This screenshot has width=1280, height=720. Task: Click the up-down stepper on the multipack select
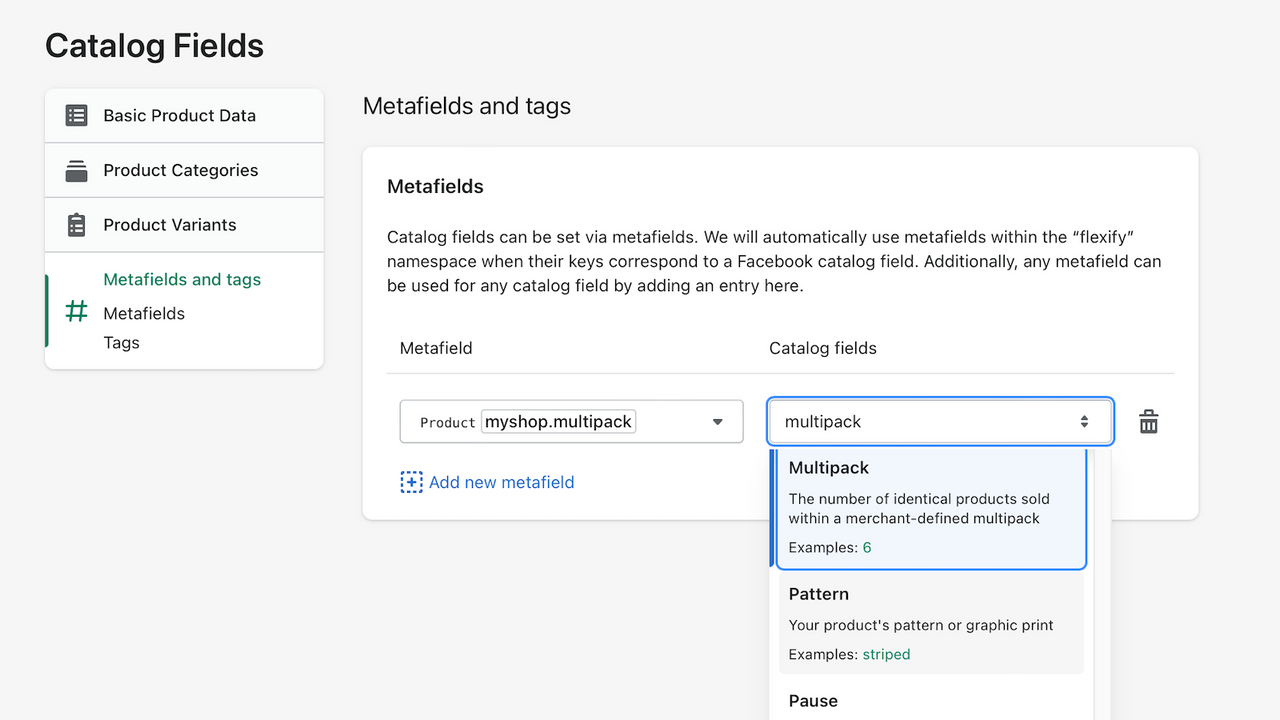pyautogui.click(x=1083, y=421)
